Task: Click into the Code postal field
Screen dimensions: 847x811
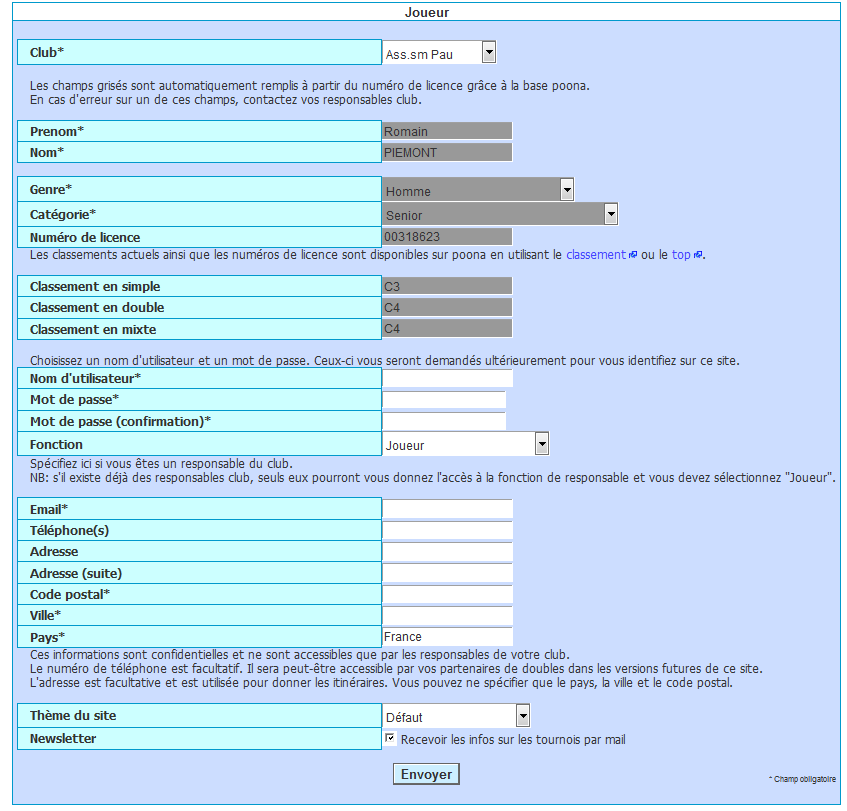Action: [x=447, y=594]
